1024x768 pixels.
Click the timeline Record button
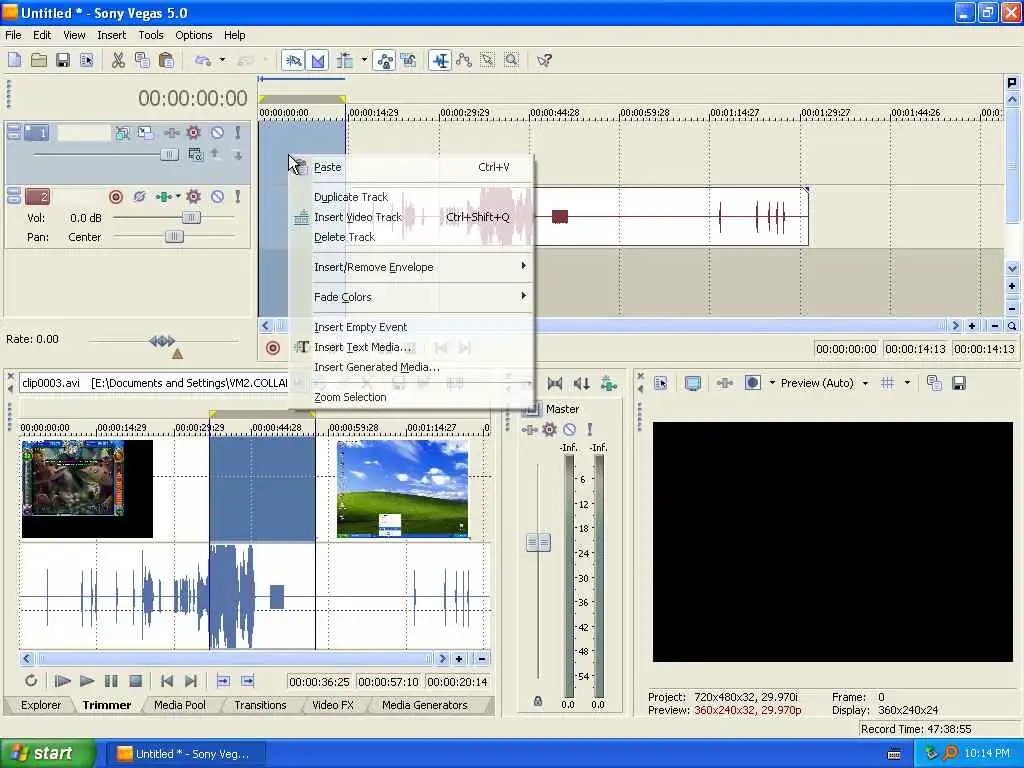click(273, 348)
